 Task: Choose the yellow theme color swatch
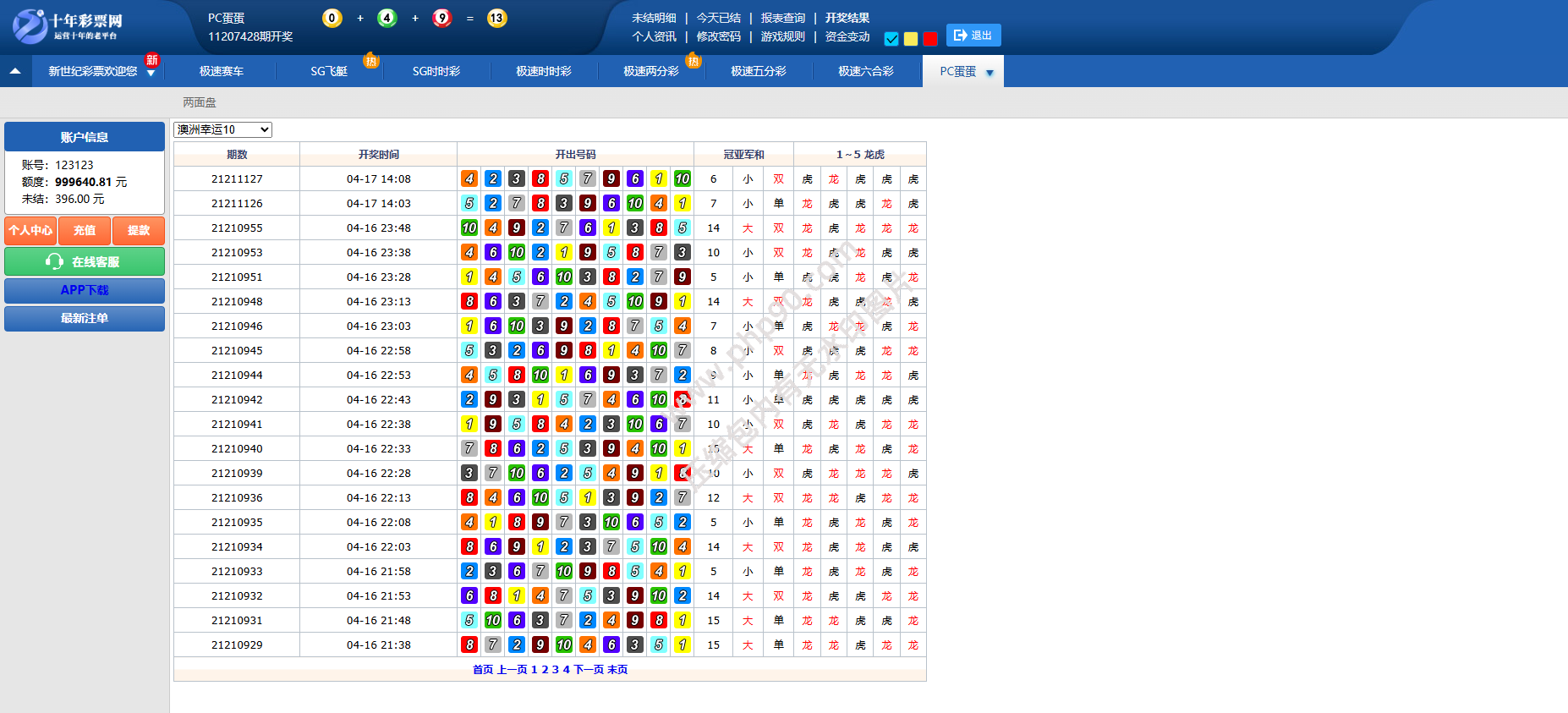911,39
